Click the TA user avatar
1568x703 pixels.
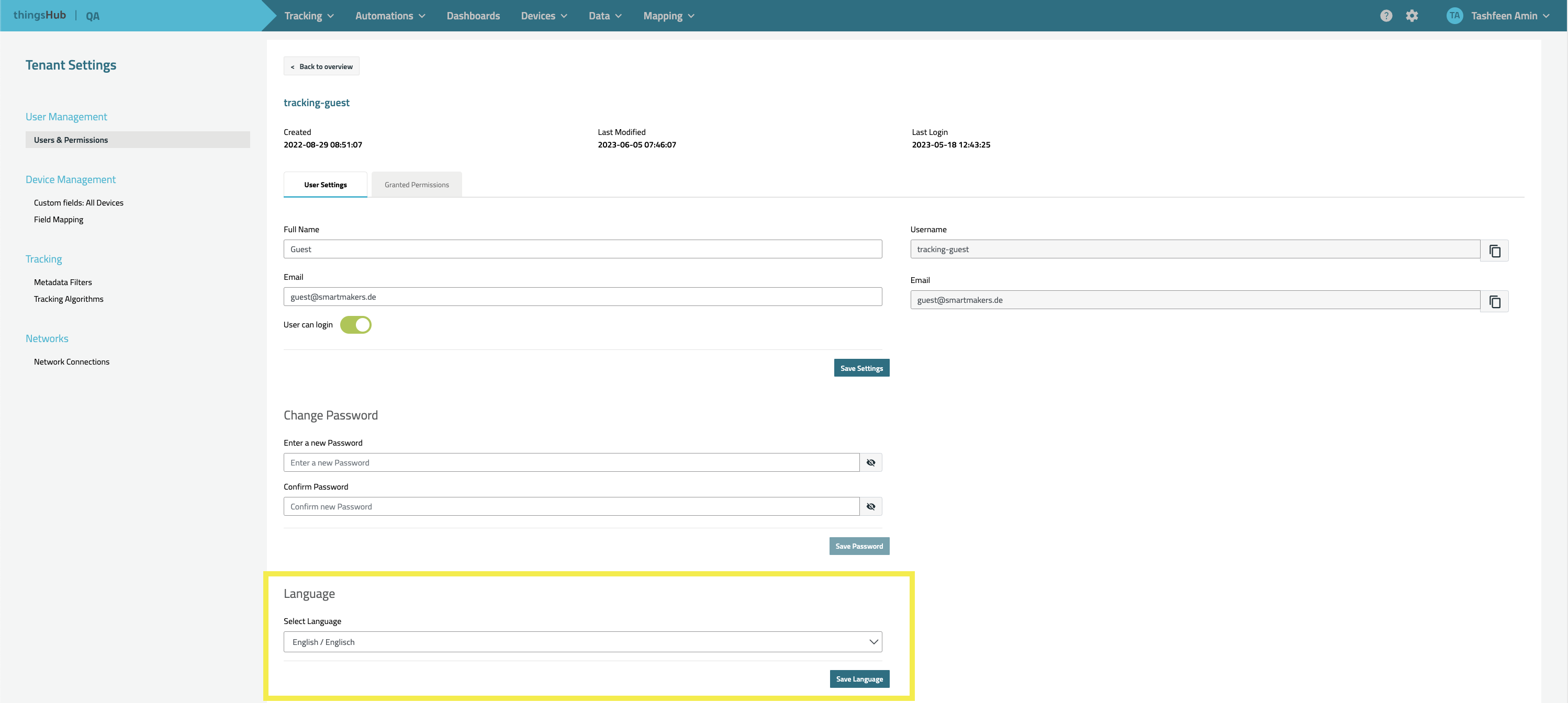point(1454,16)
